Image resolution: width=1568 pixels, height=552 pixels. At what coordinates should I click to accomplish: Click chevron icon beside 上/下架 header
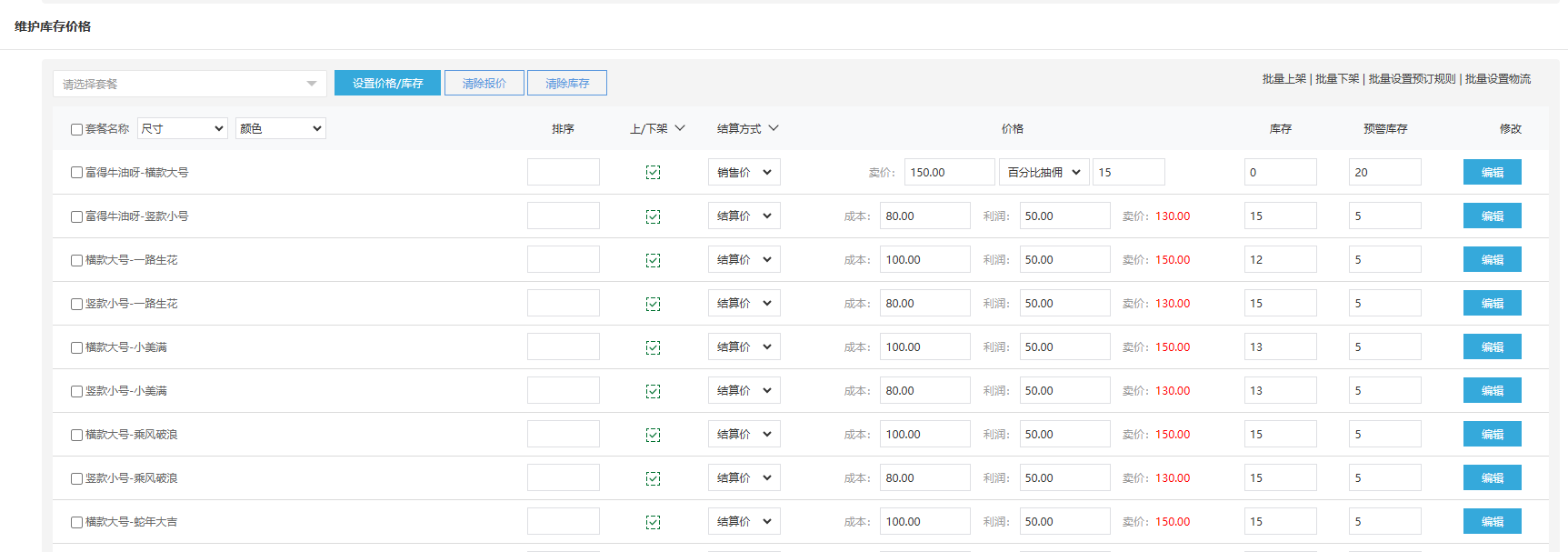pos(680,128)
